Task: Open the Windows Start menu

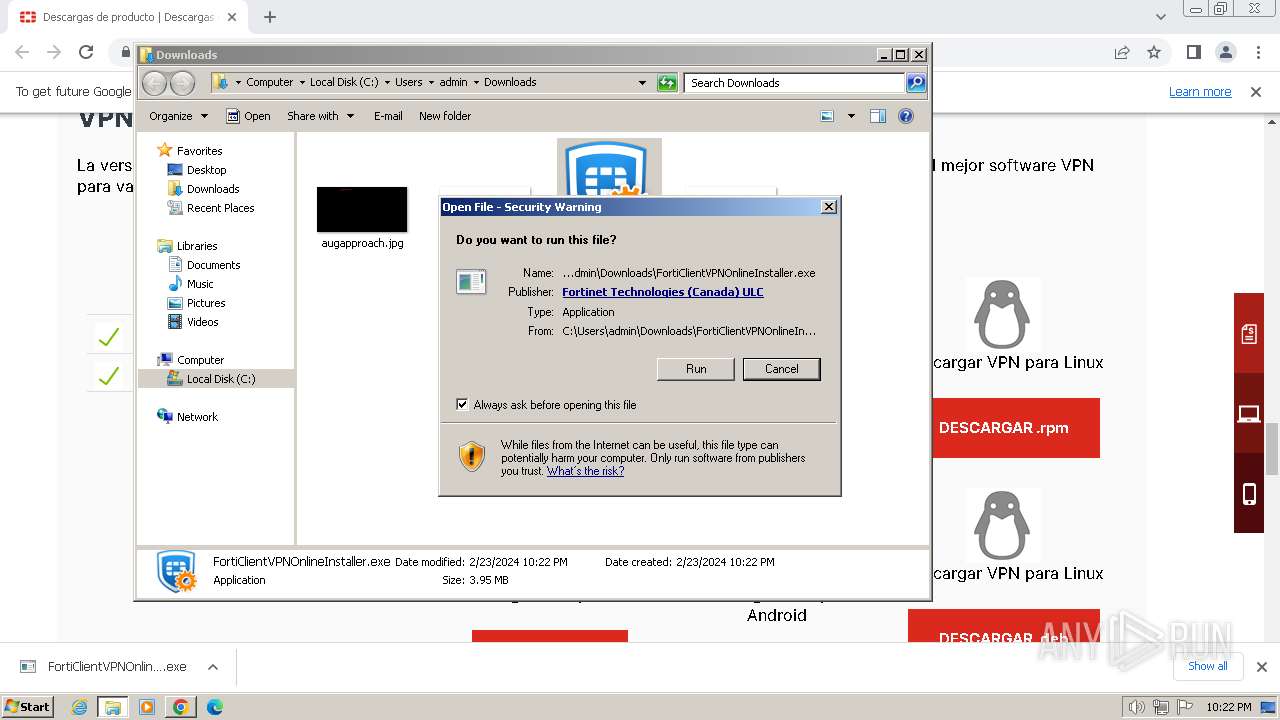Action: tap(28, 706)
